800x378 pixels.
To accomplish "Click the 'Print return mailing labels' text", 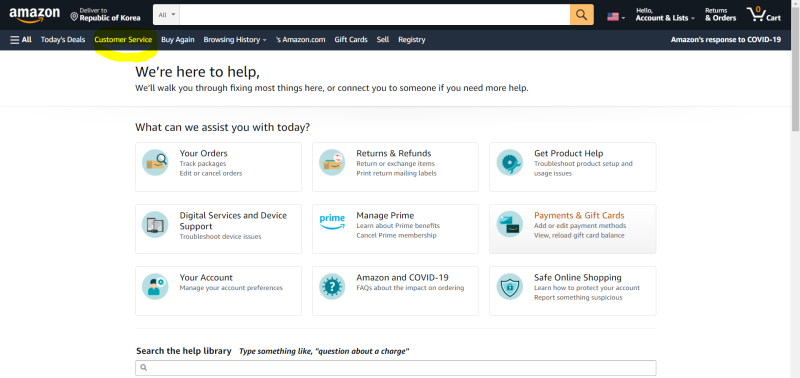I will pos(396,173).
